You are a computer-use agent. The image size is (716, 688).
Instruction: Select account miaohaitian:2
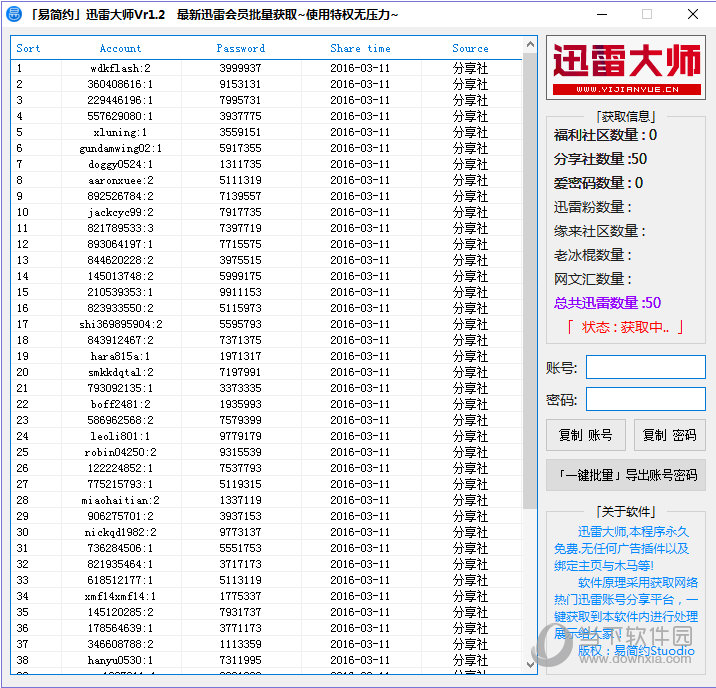tap(121, 500)
